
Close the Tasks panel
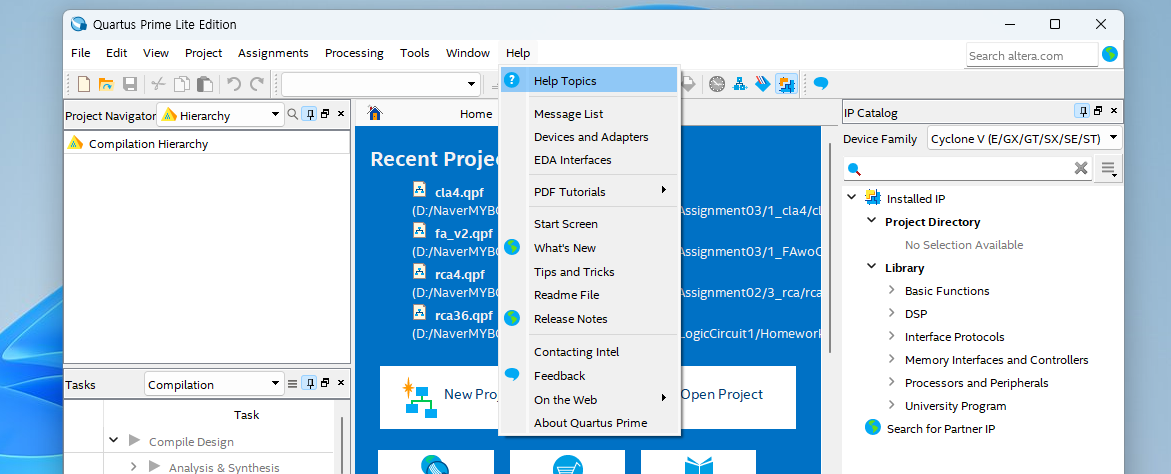[x=341, y=384]
